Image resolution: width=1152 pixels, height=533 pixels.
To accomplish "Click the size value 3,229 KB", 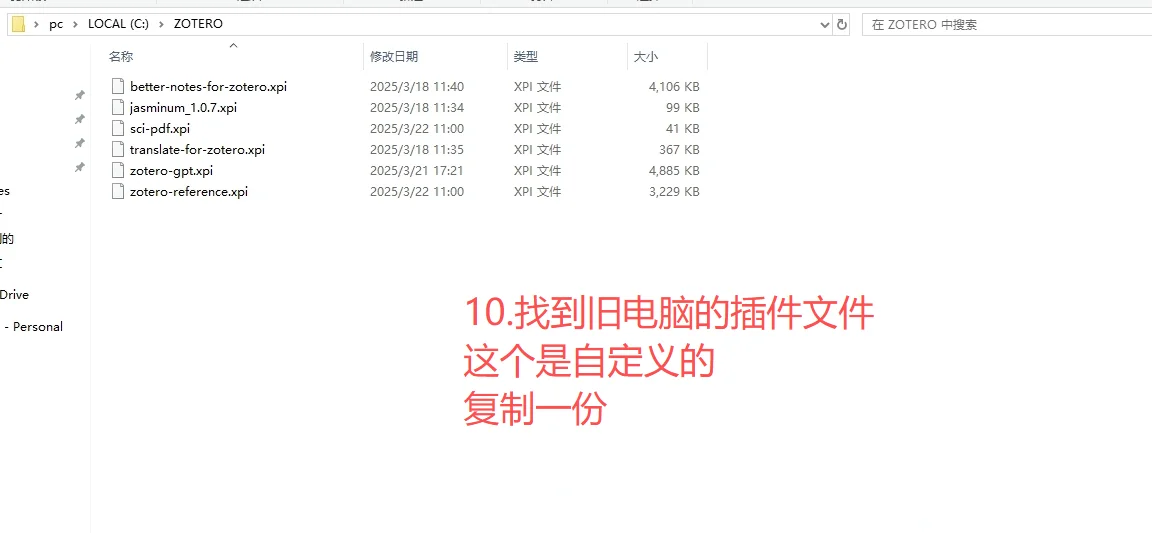I will point(674,192).
